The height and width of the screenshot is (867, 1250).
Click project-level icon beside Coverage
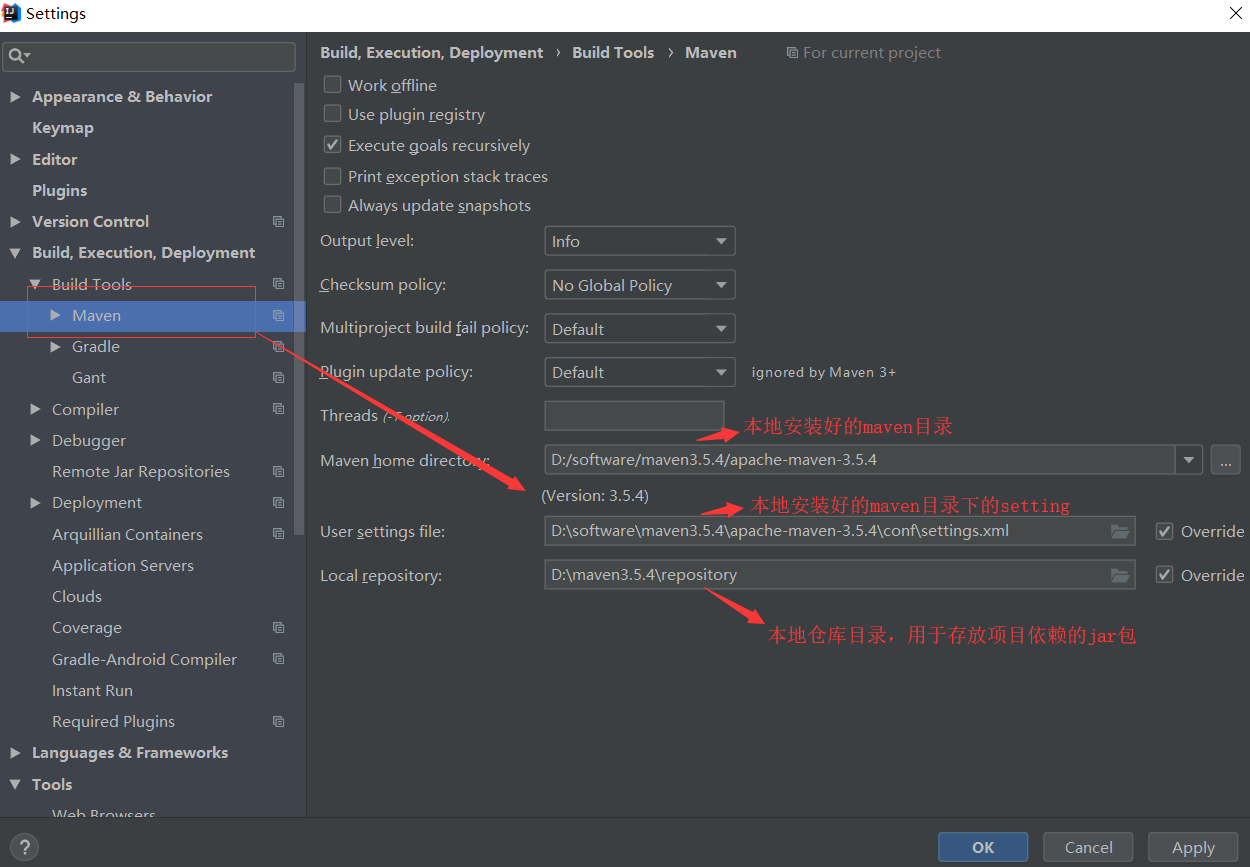279,628
